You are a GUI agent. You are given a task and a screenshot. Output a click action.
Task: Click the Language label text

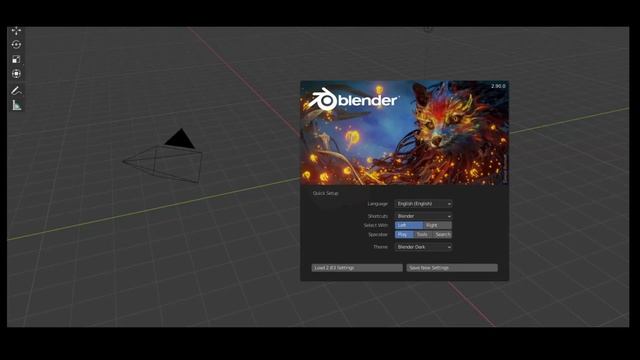click(378, 204)
